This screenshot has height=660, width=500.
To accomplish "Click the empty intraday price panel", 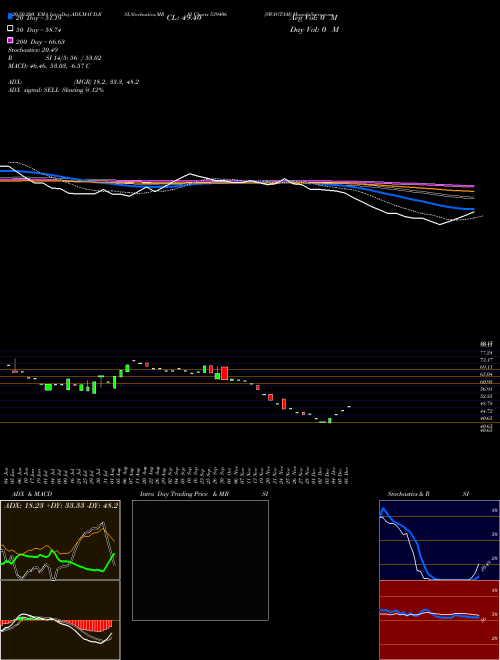I will (200, 560).
